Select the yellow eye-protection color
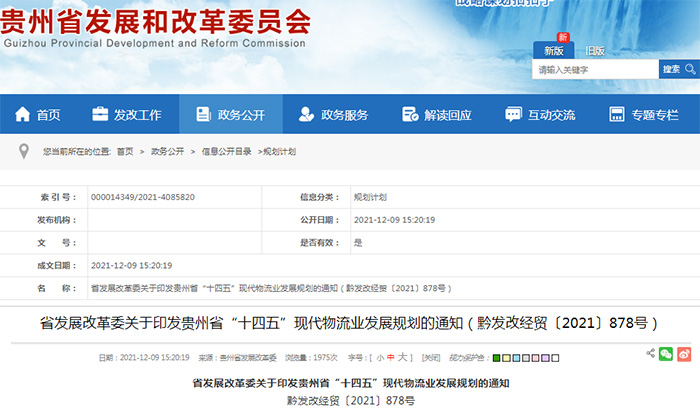The image size is (700, 411). 506,358
